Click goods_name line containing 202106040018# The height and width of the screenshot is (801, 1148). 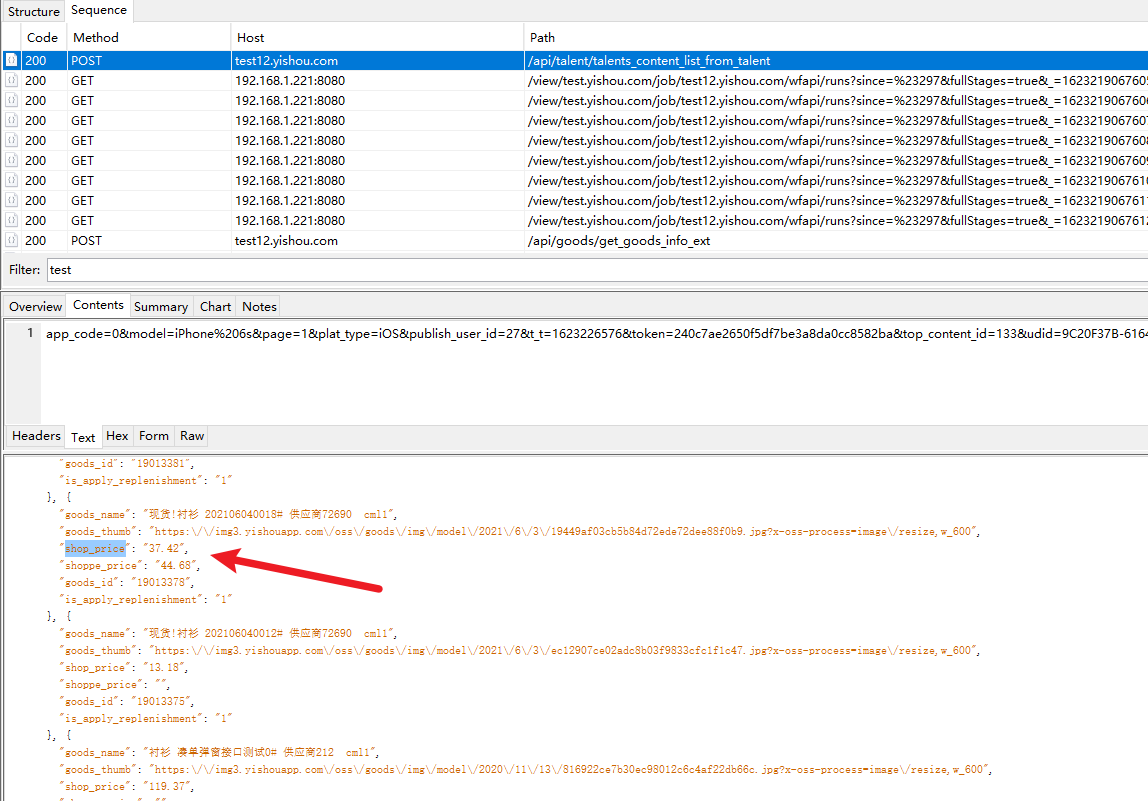tap(228, 514)
